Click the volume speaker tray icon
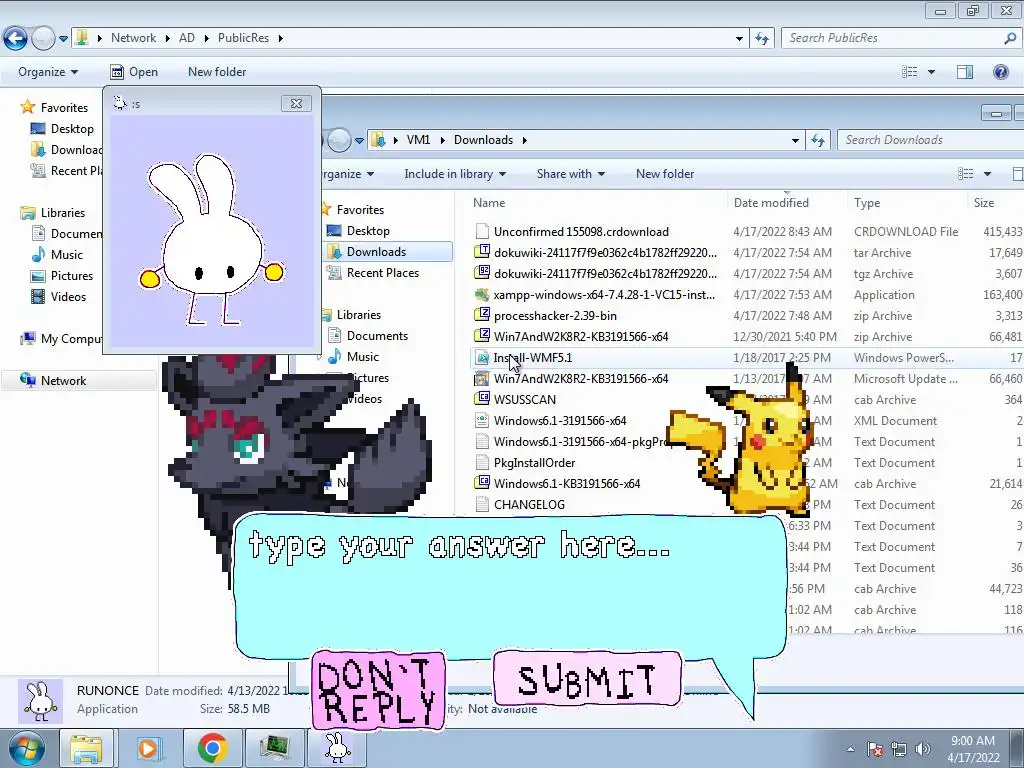Image resolution: width=1024 pixels, height=768 pixels. [x=923, y=749]
